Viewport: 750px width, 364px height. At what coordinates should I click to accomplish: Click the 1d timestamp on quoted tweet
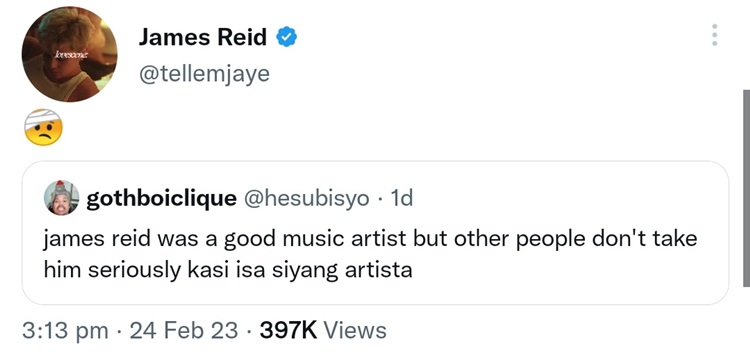tap(402, 198)
